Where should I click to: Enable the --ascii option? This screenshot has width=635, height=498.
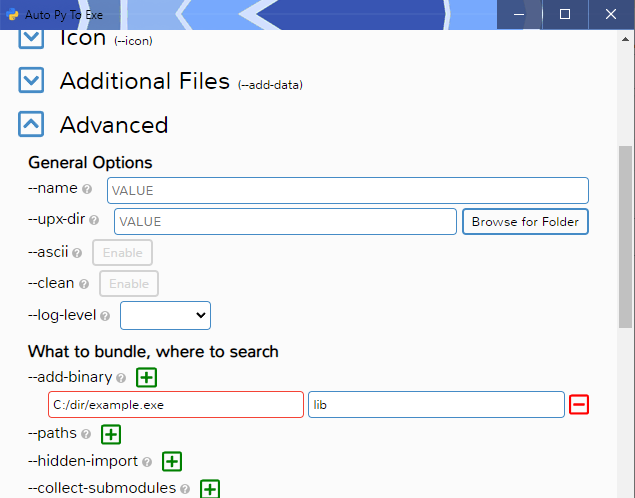click(x=122, y=253)
